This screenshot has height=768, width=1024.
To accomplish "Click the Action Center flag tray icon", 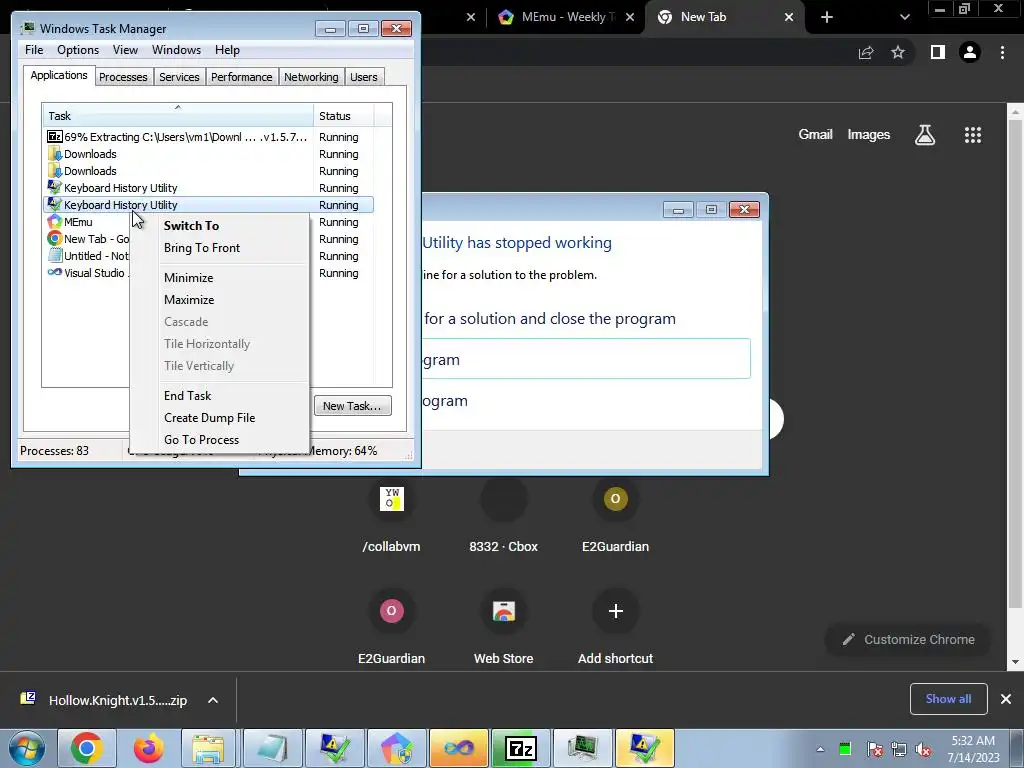I will (x=874, y=749).
